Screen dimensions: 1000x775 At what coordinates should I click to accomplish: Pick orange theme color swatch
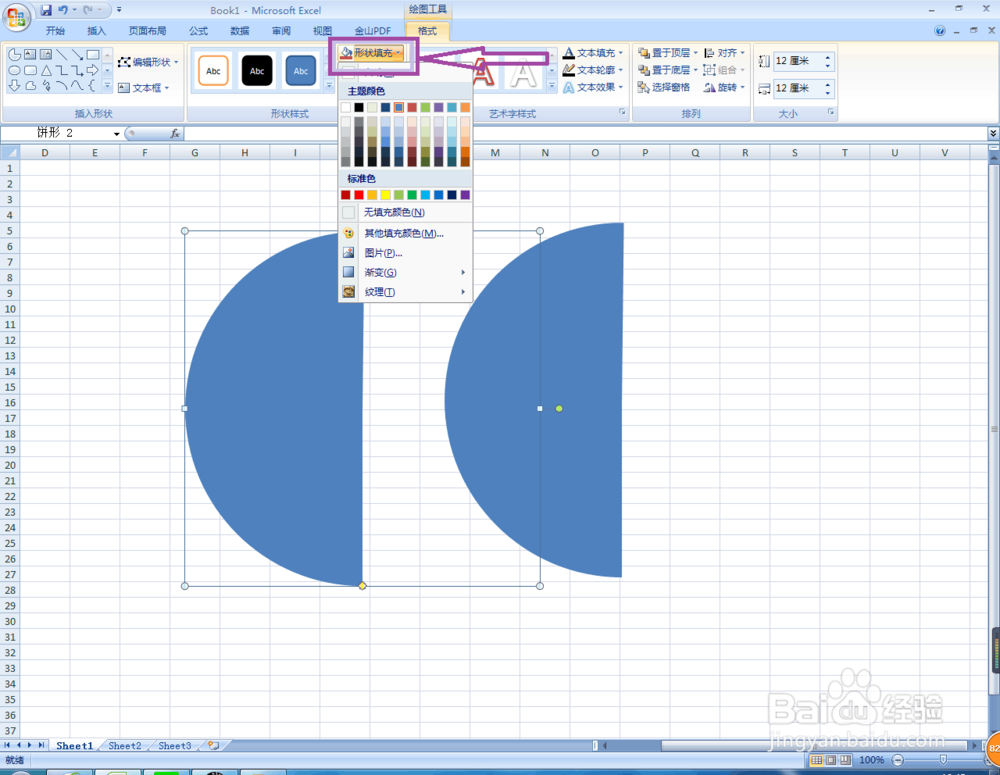465,107
